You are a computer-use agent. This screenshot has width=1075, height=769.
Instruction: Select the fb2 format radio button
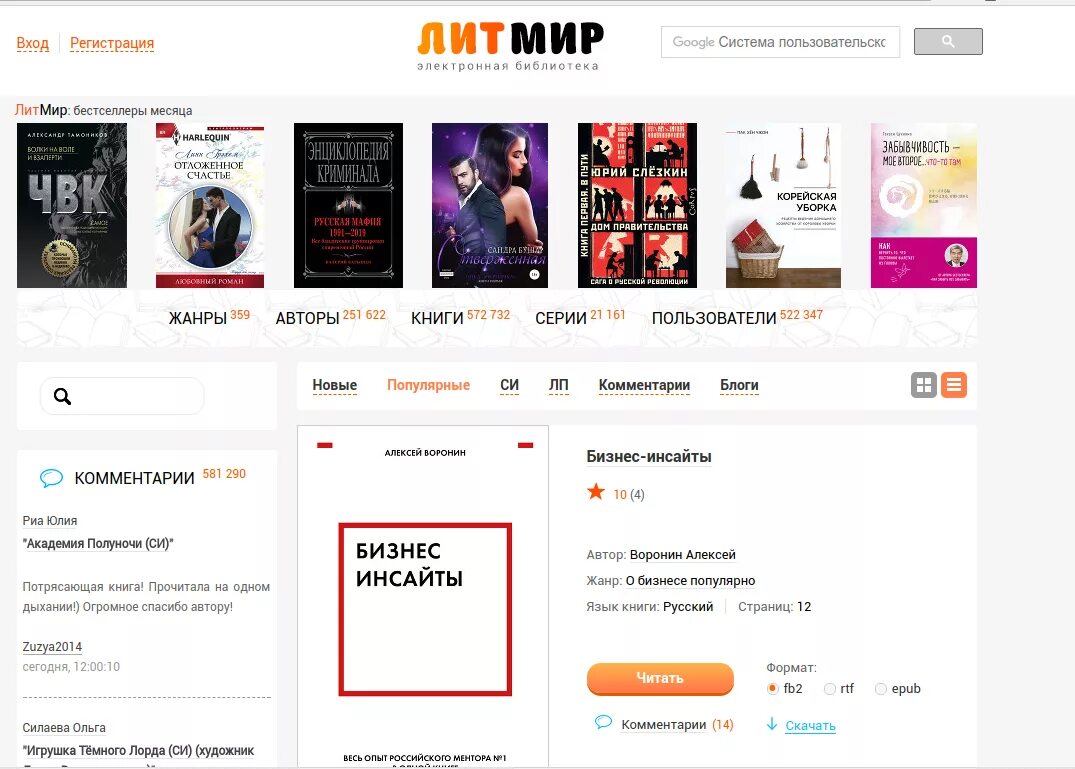773,689
